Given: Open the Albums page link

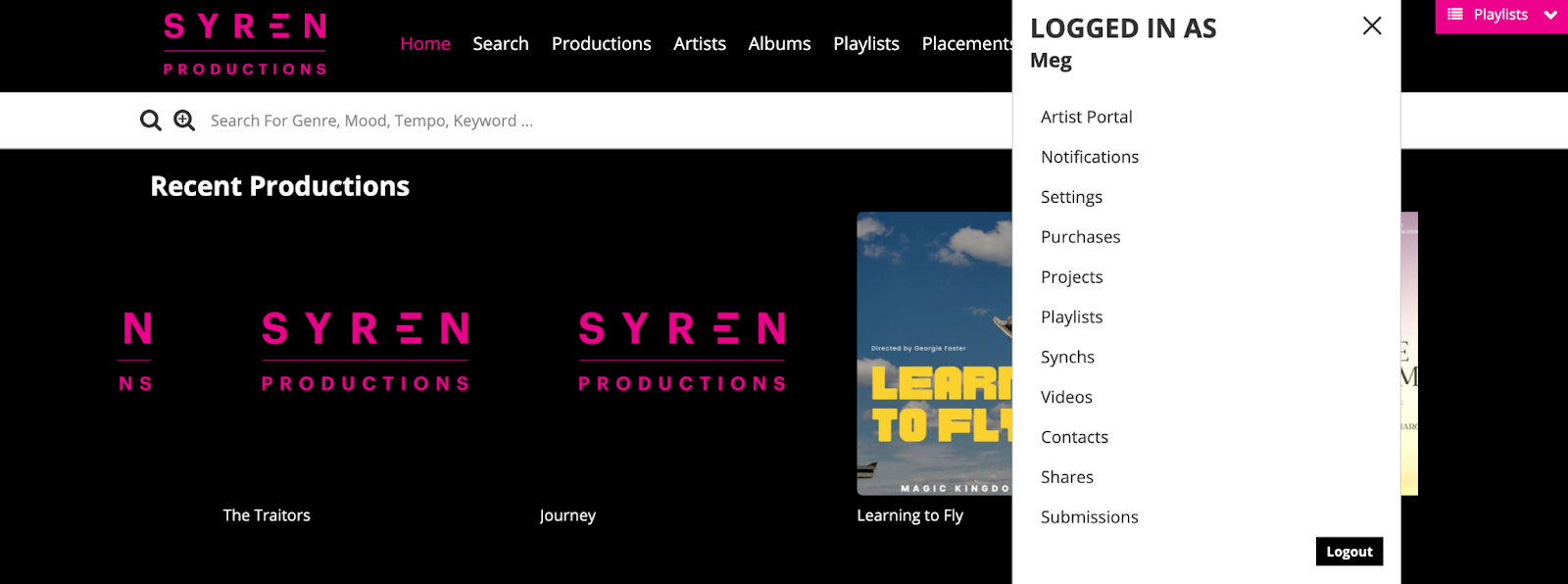Looking at the screenshot, I should coord(779,44).
